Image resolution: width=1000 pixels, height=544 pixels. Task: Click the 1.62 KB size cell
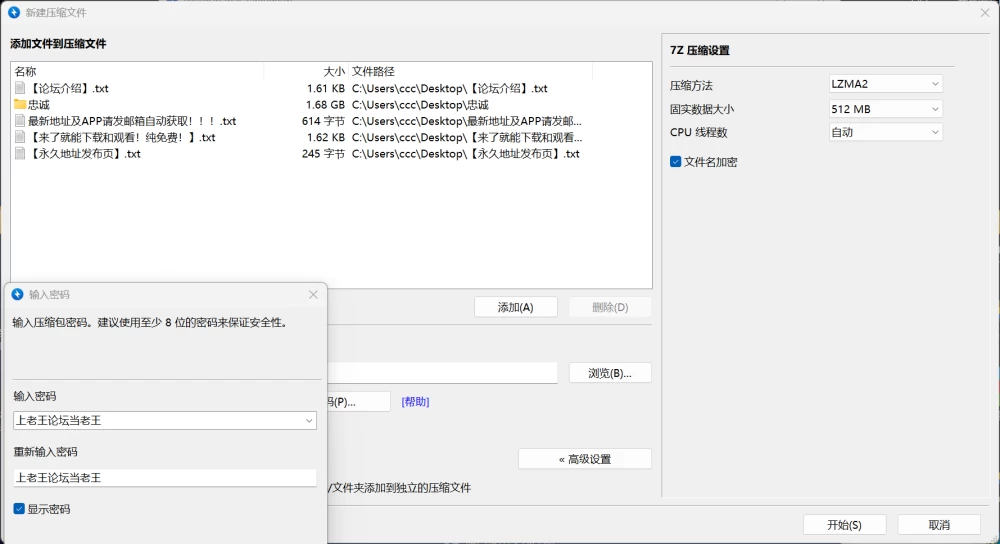[x=325, y=138]
